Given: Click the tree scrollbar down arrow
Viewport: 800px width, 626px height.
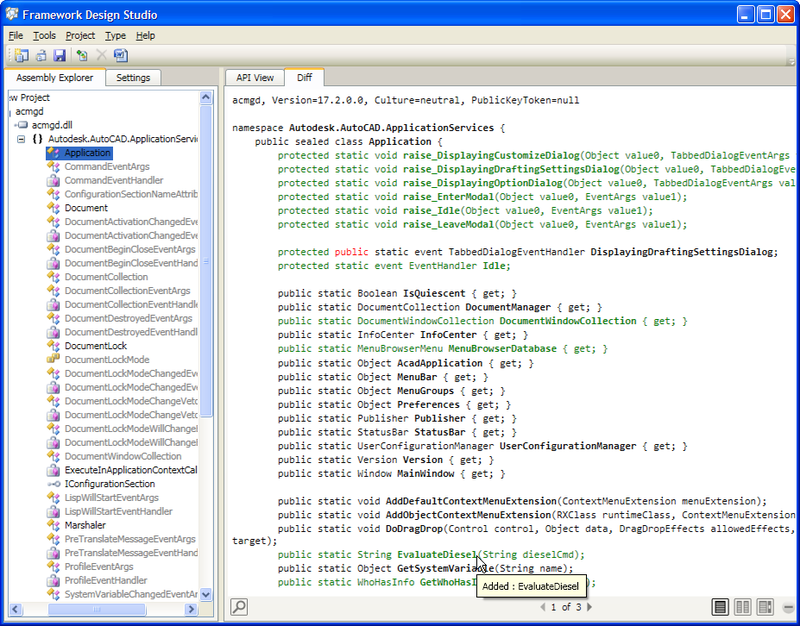Looking at the screenshot, I should point(206,594).
